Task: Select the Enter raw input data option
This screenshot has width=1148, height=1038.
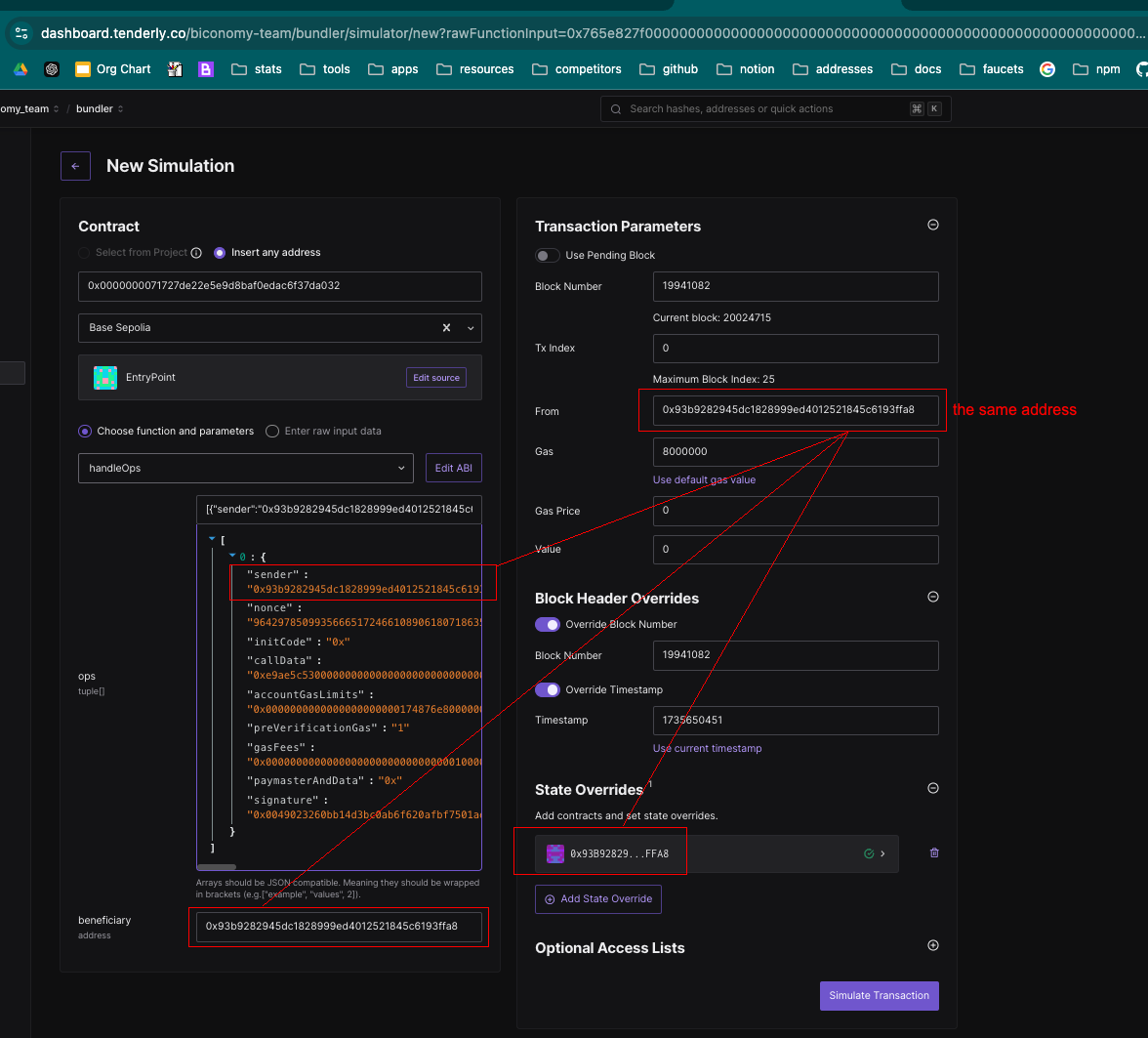Action: tap(272, 431)
